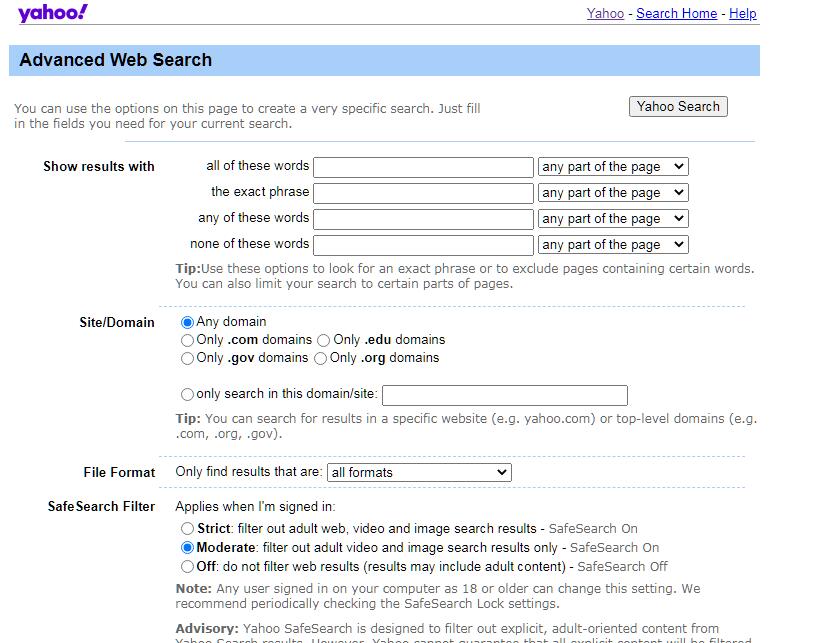This screenshot has width=824, height=643.
Task: Click the domain/site text input box
Action: [x=505, y=396]
